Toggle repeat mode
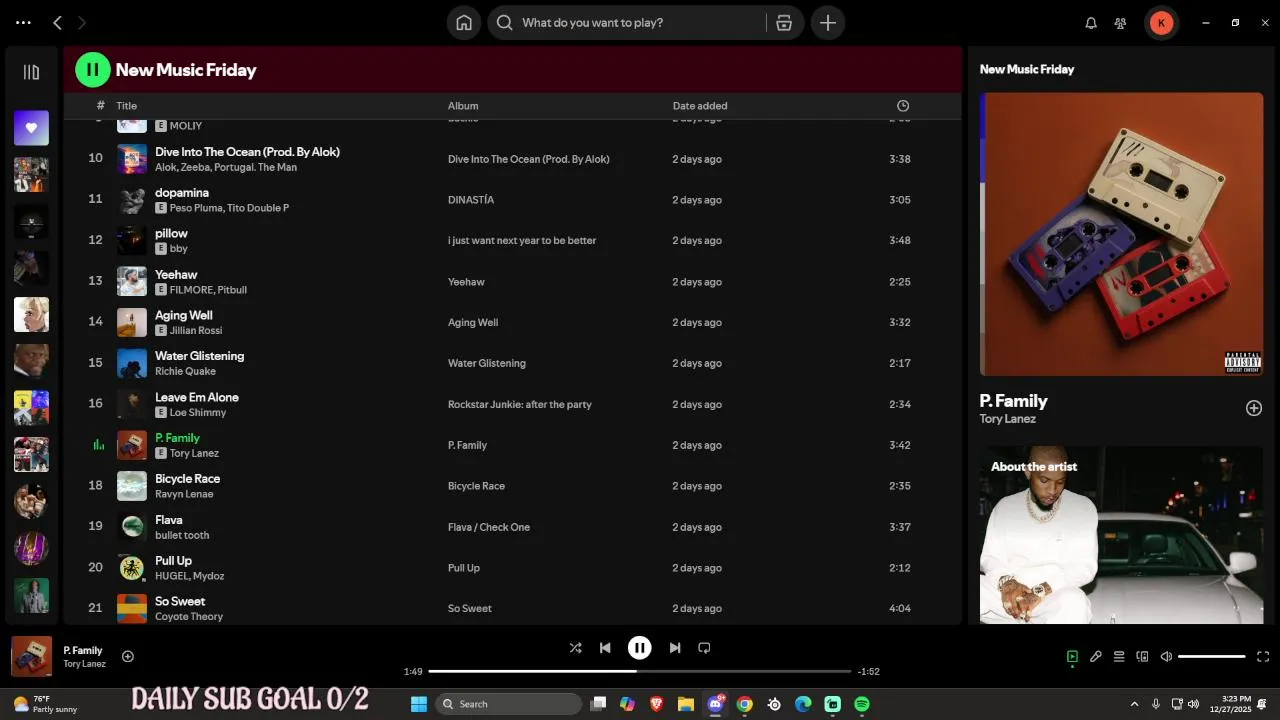The width and height of the screenshot is (1280, 720). 704,648
